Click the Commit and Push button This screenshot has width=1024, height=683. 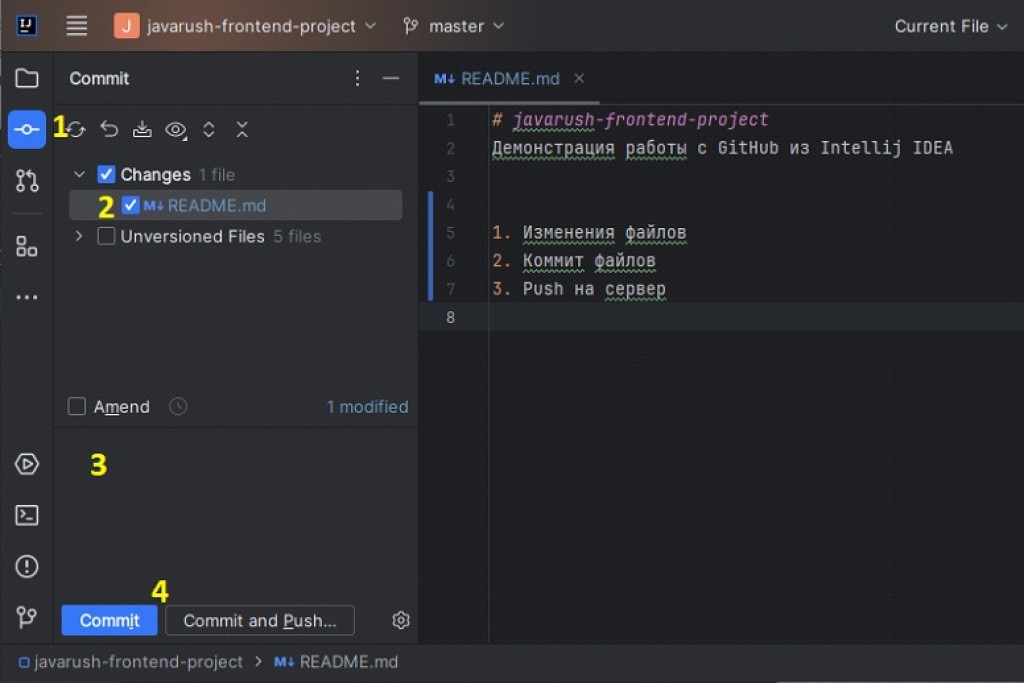click(259, 620)
